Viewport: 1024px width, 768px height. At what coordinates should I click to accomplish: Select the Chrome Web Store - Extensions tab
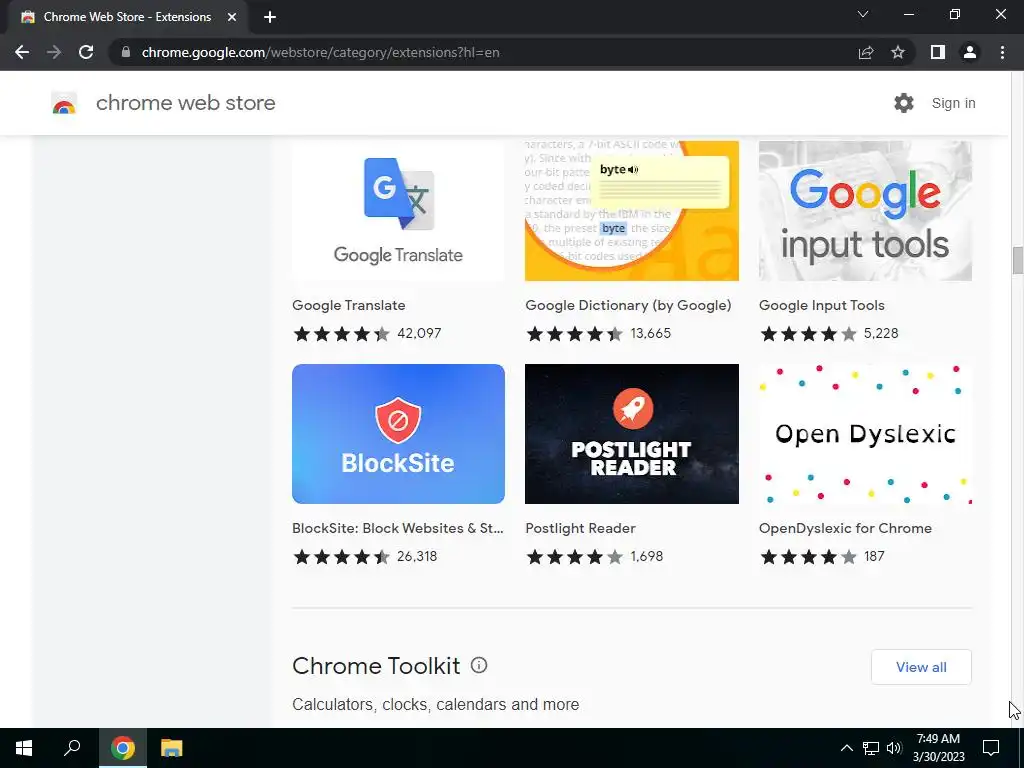[x=127, y=17]
